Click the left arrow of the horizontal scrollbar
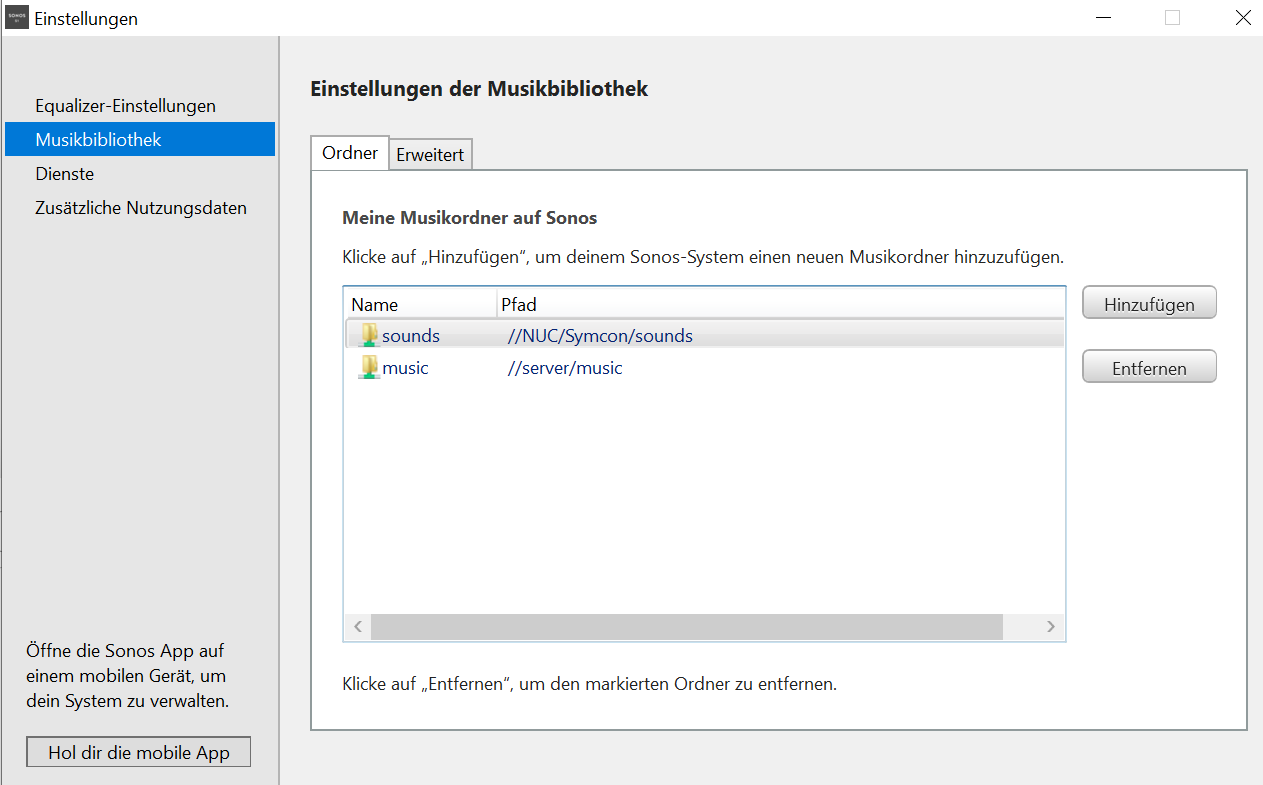 pos(357,627)
